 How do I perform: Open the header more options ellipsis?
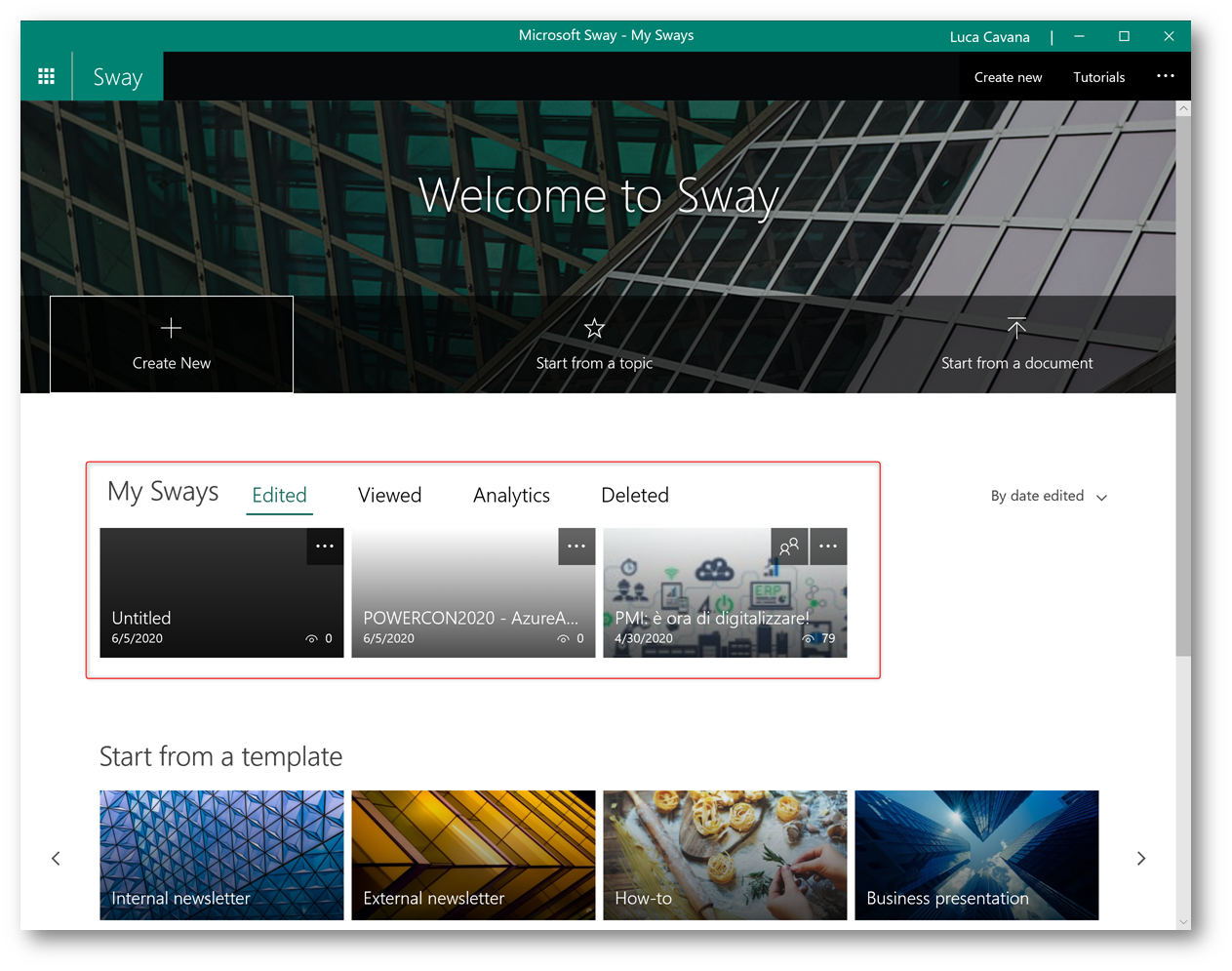1165,76
